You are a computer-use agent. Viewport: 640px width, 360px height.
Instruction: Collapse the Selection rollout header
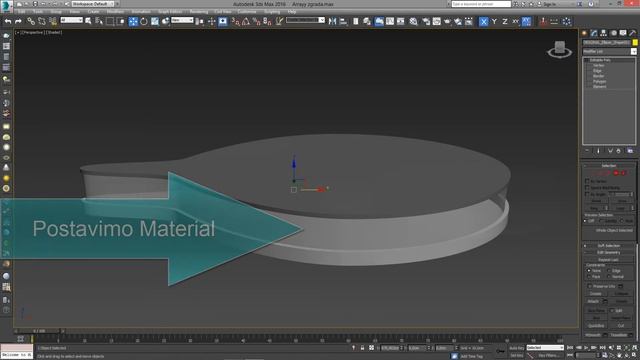(609, 166)
